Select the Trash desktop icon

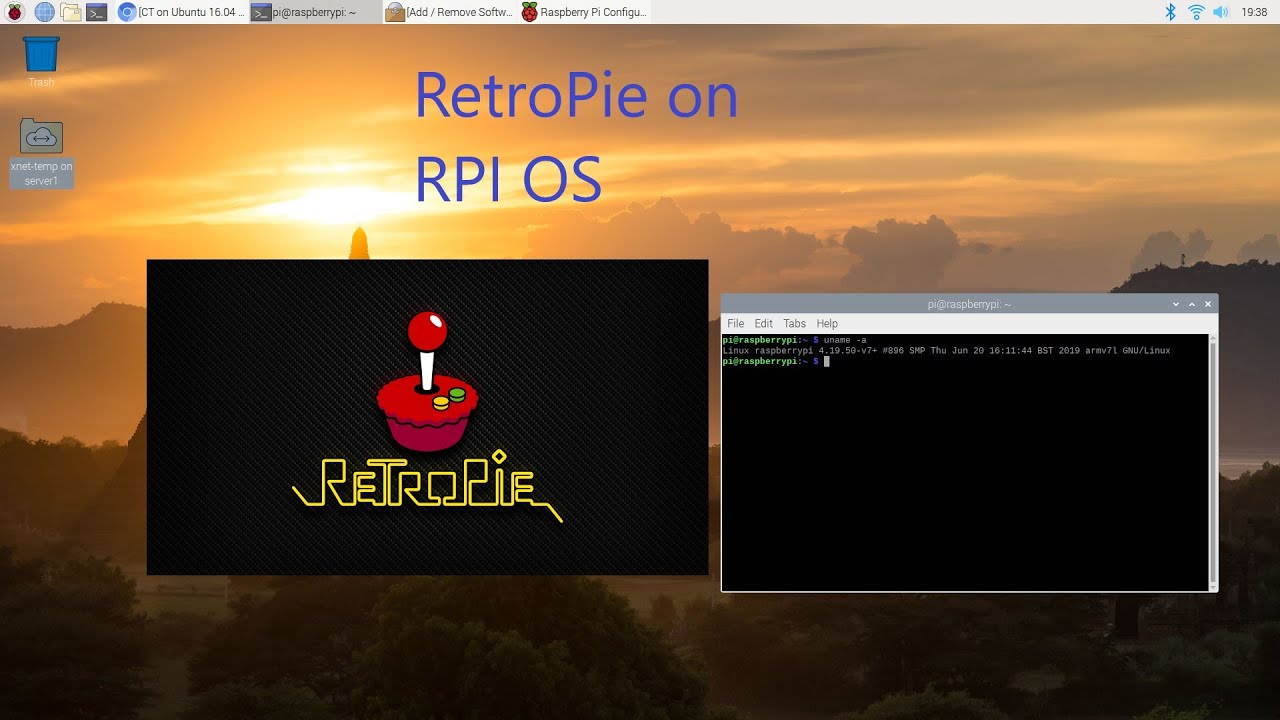click(x=41, y=60)
